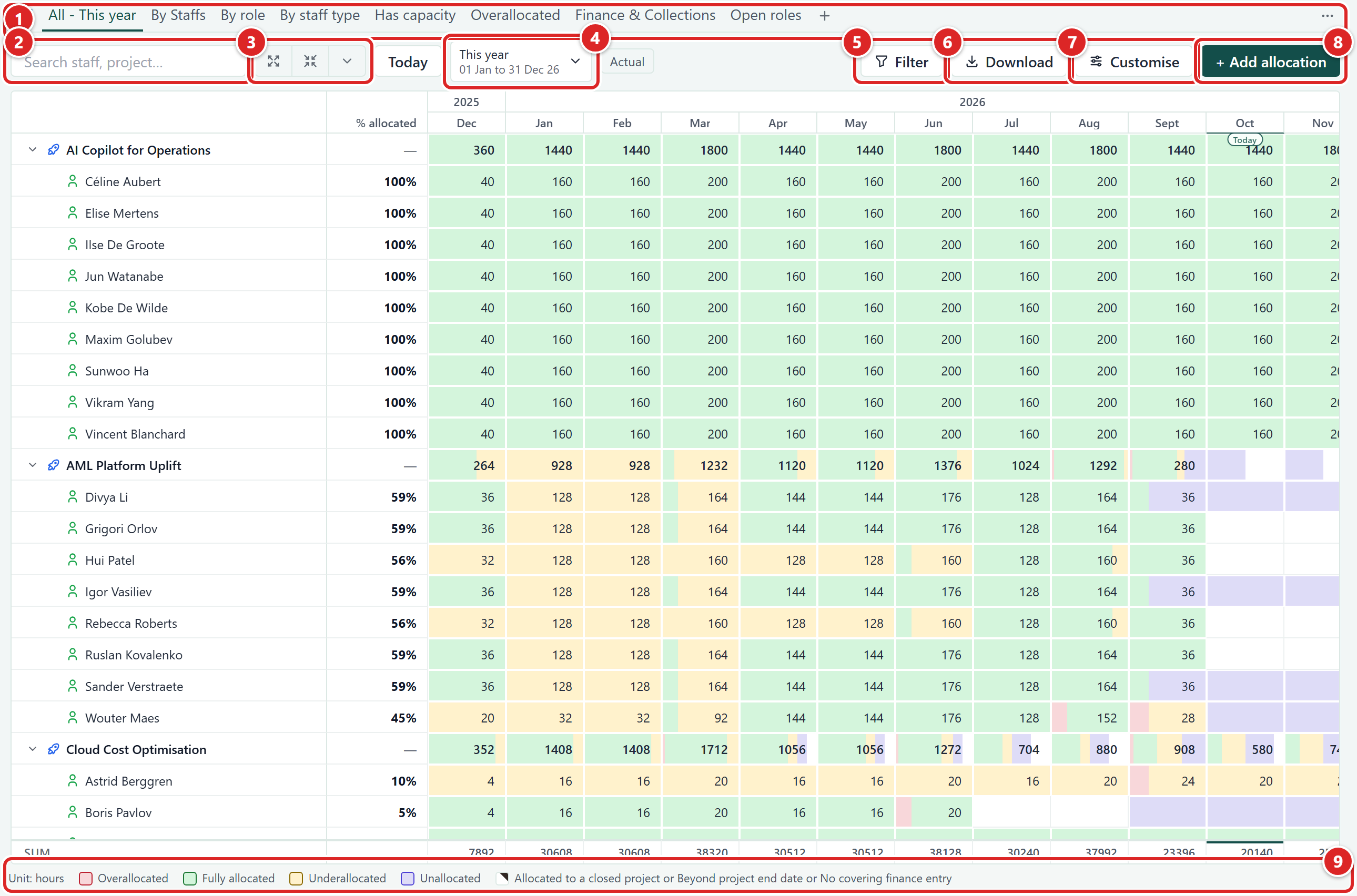Click Hui Patel's 56% allocation value
The height and width of the screenshot is (896, 1357).
[x=403, y=560]
